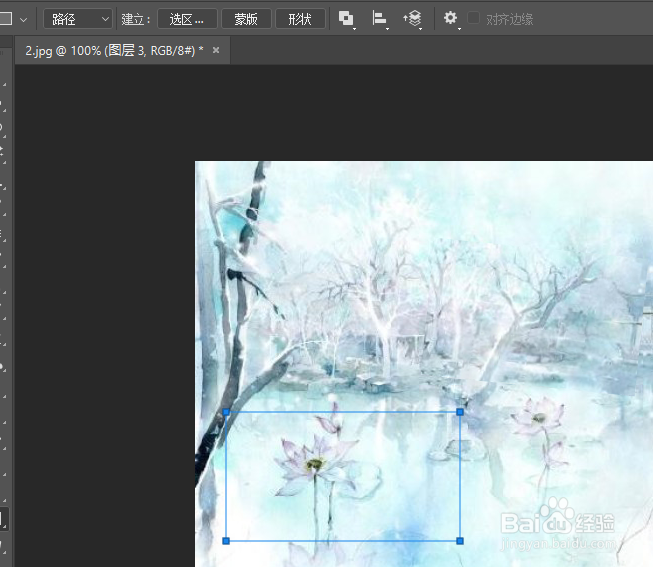This screenshot has height=567, width=653.
Task: Open the path alignment icon
Action: coord(379,19)
